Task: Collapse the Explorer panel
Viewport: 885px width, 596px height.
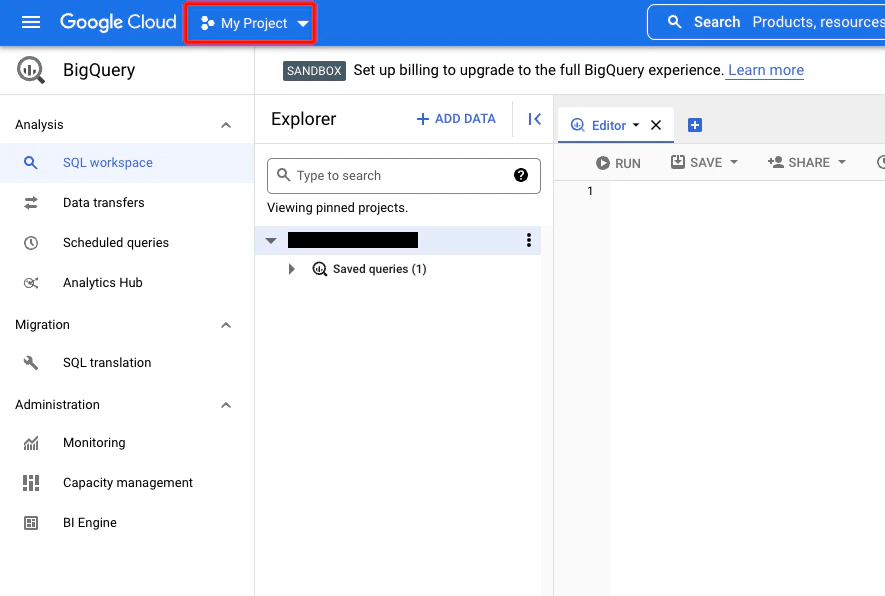Action: (x=534, y=119)
